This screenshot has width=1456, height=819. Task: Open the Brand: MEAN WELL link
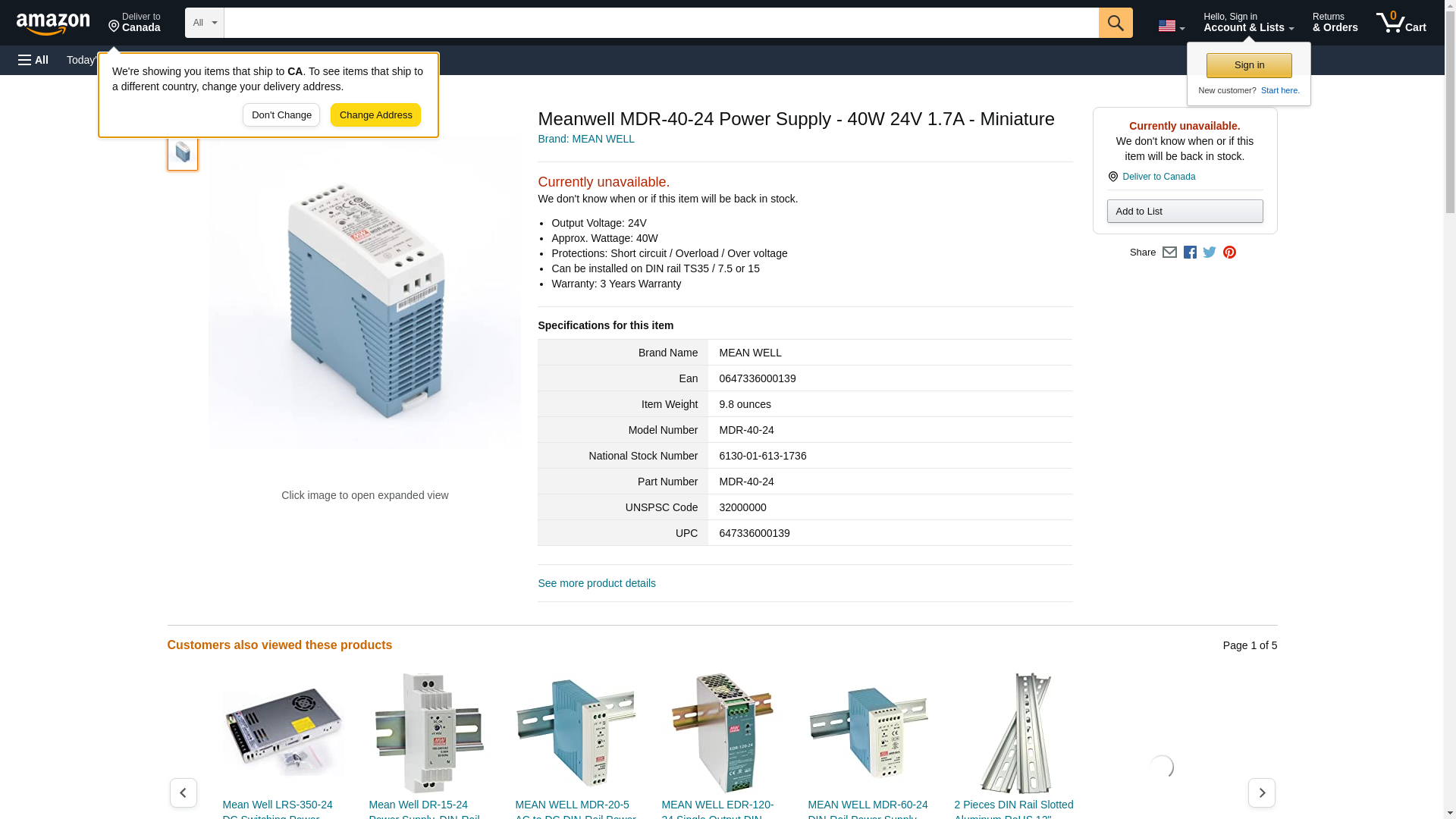[585, 139]
